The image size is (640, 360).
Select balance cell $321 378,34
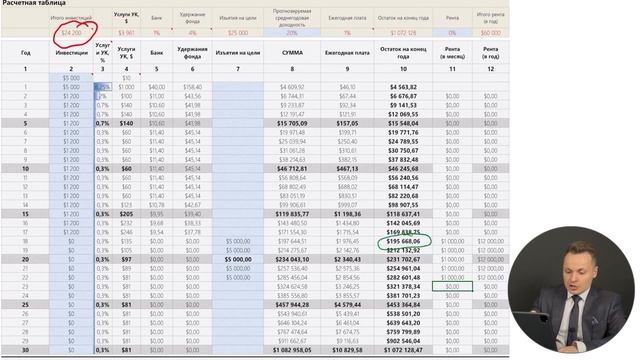tap(403, 287)
